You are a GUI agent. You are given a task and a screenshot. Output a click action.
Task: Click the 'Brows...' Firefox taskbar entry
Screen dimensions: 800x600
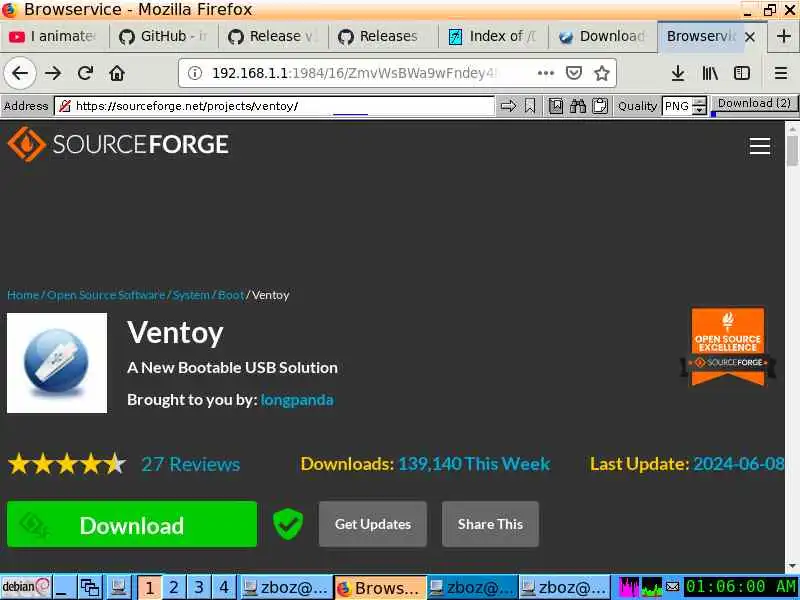[380, 587]
